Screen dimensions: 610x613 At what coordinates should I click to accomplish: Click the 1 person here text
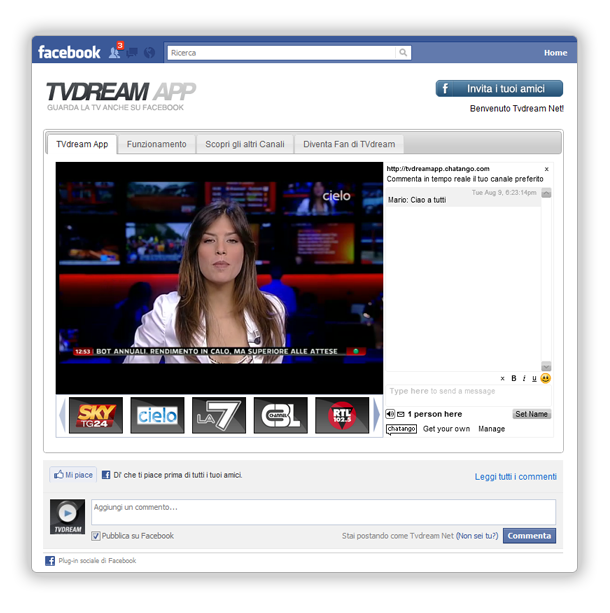coord(434,414)
